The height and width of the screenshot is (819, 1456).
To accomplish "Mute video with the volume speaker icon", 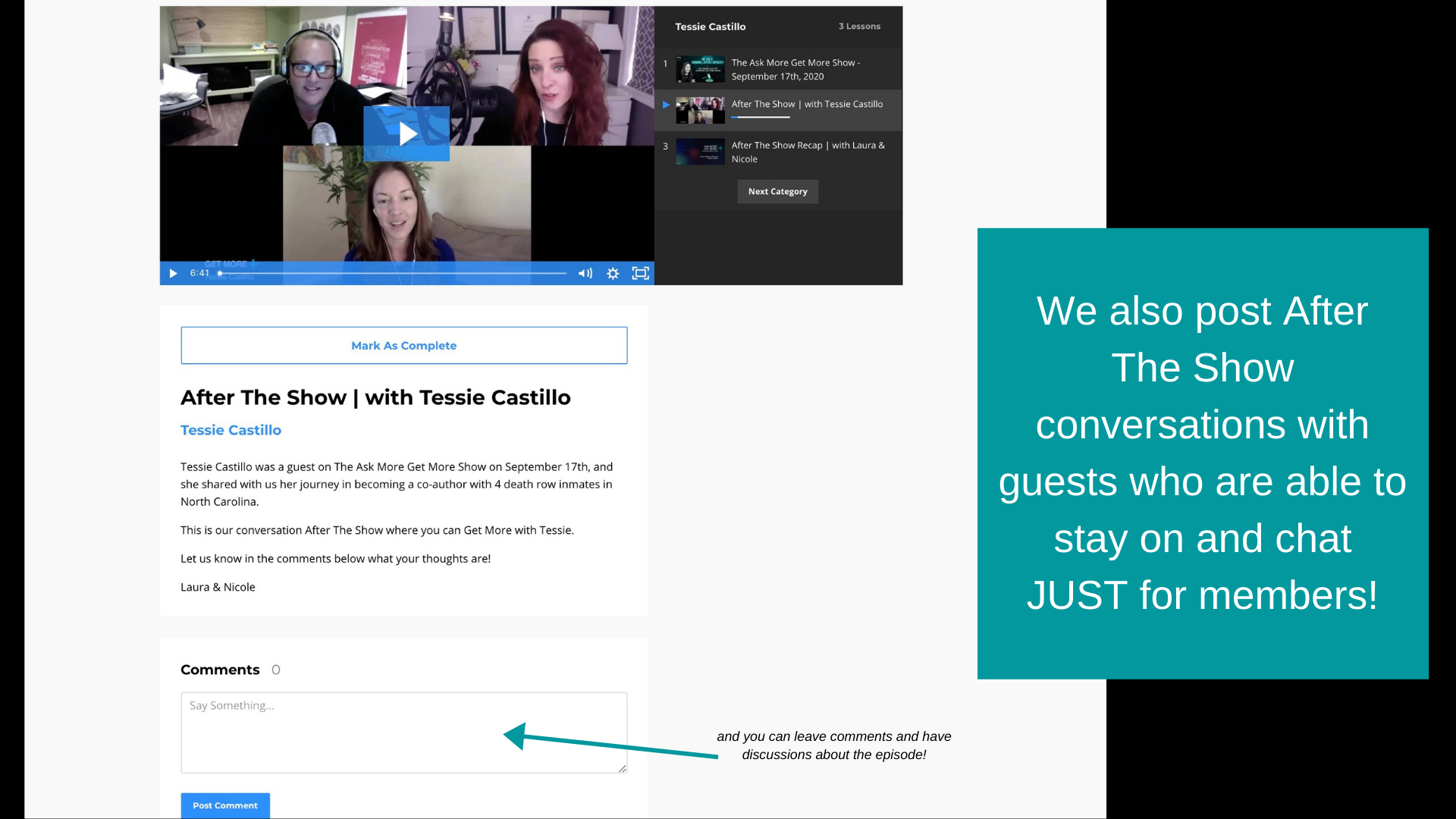I will pos(585,273).
